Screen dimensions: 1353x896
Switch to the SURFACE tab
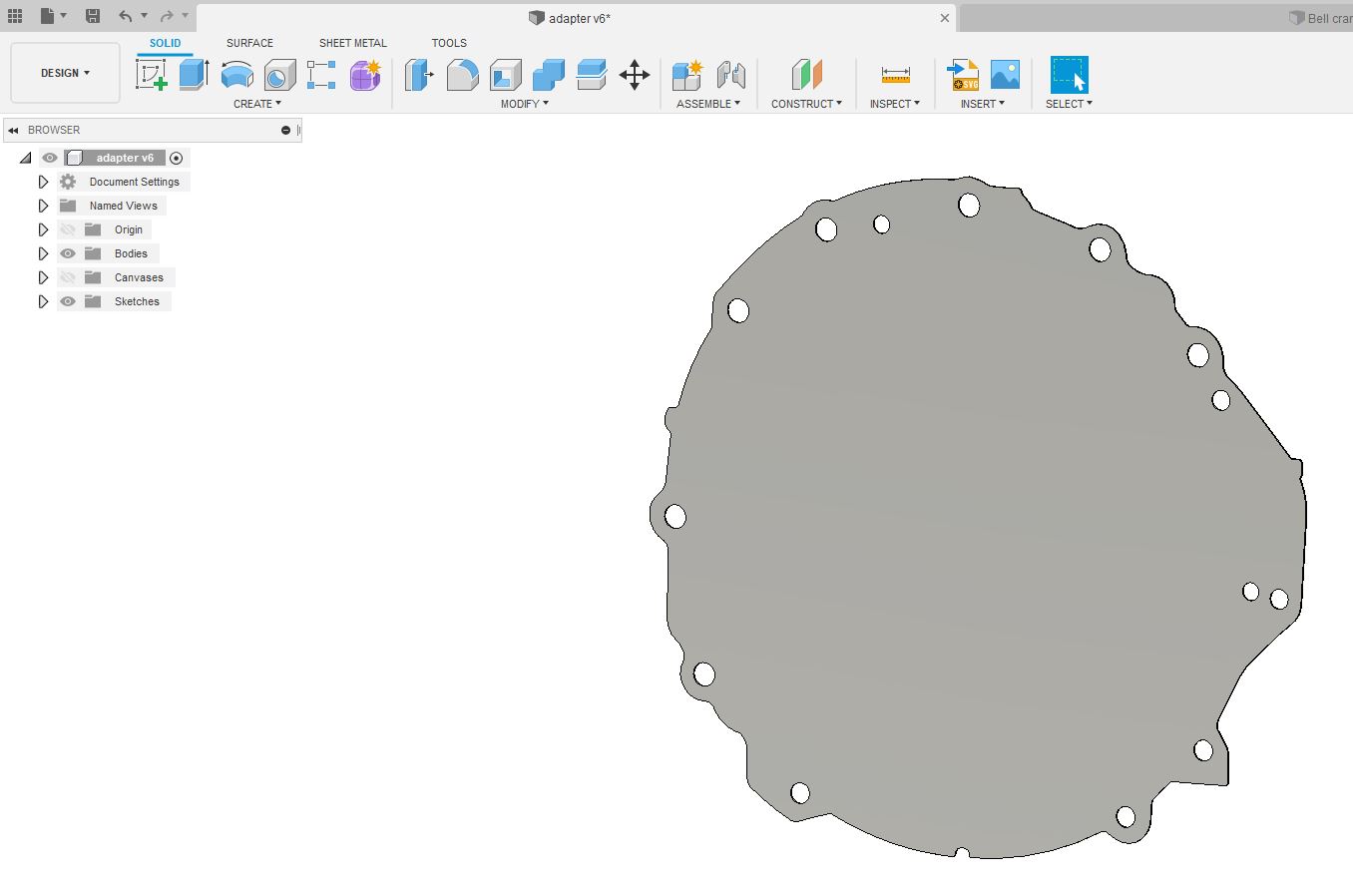click(249, 43)
